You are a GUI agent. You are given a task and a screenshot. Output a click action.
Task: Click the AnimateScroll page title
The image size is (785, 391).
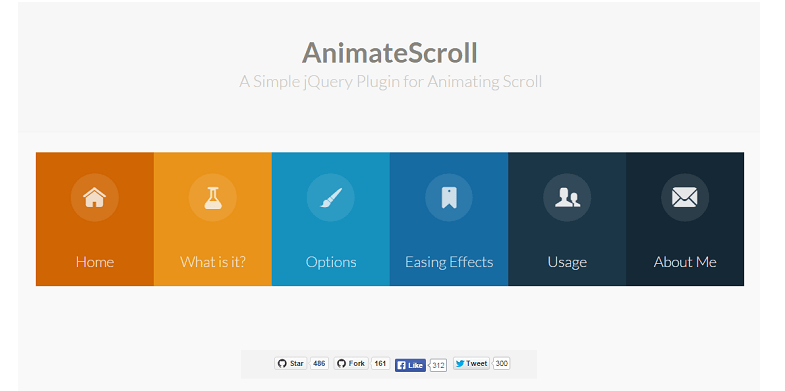pyautogui.click(x=389, y=53)
